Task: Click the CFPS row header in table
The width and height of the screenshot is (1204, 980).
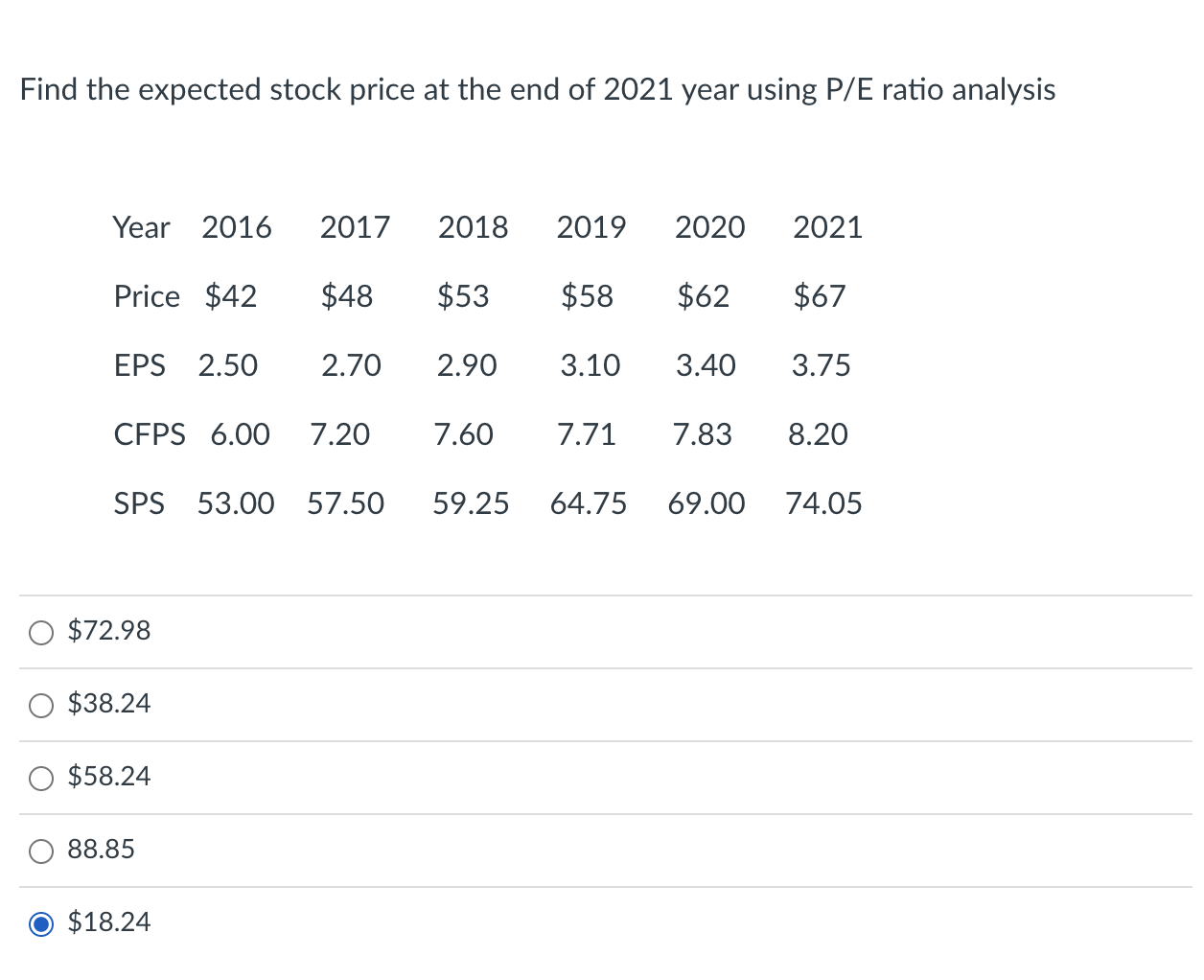Action: coord(150,434)
